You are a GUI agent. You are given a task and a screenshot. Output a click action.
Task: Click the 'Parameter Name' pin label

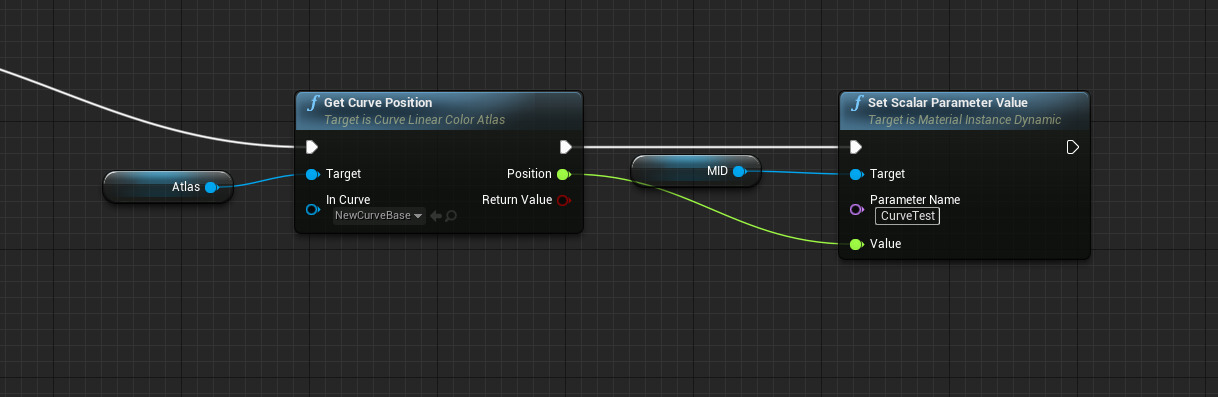tap(915, 200)
